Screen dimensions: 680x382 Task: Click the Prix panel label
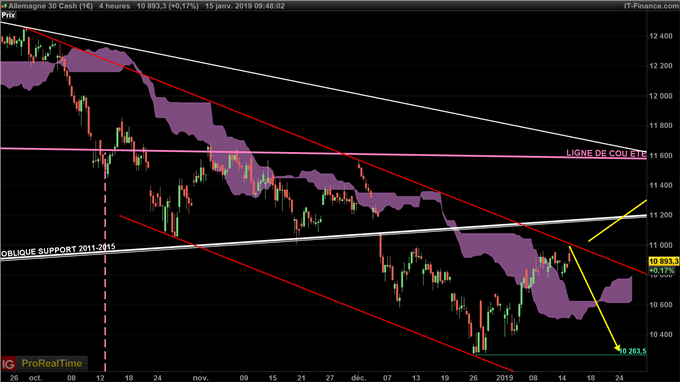[x=8, y=15]
